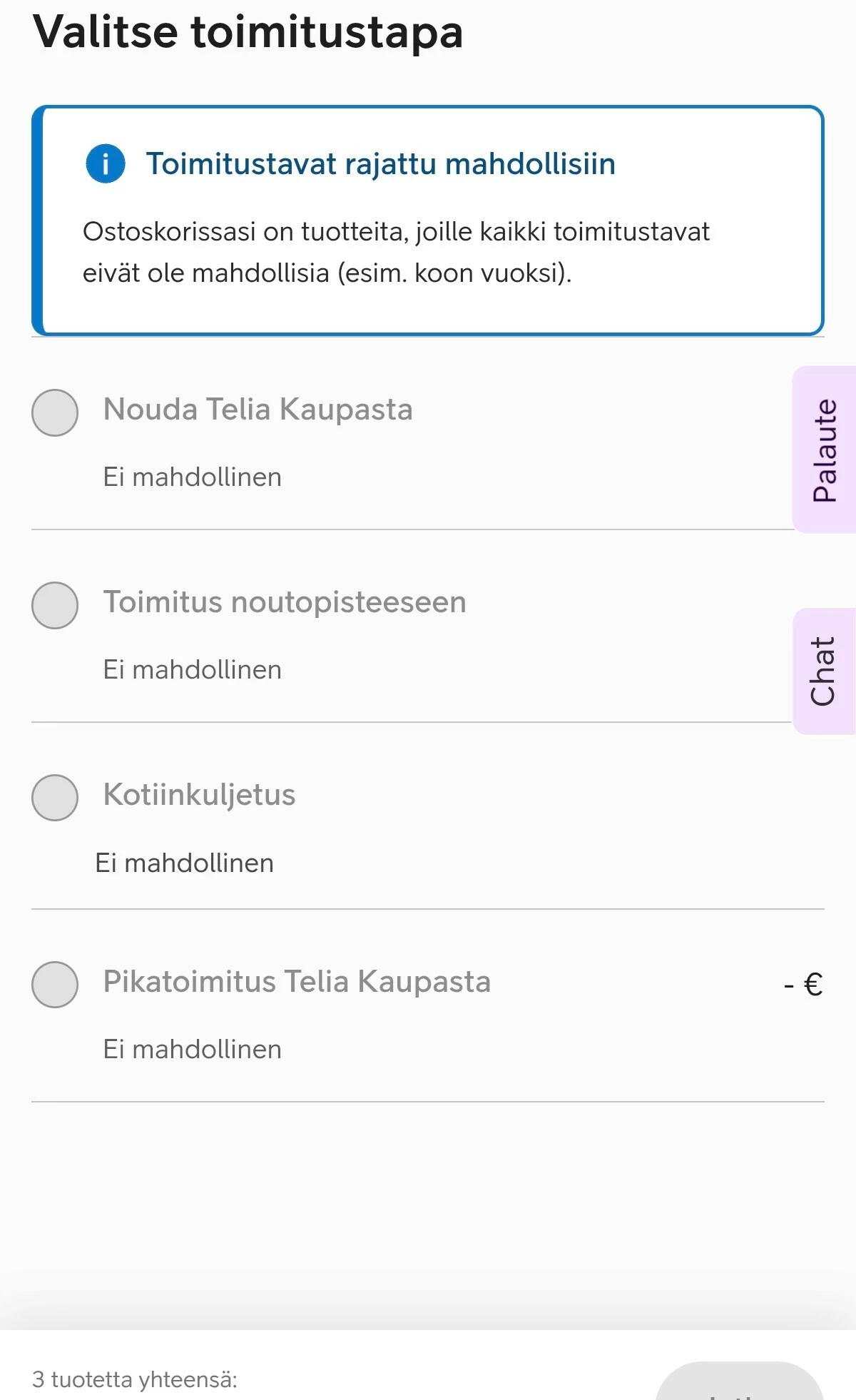Click the Toimitustavat rajattu mahdollisiin heading
Image resolution: width=856 pixels, height=1400 pixels.
click(380, 164)
